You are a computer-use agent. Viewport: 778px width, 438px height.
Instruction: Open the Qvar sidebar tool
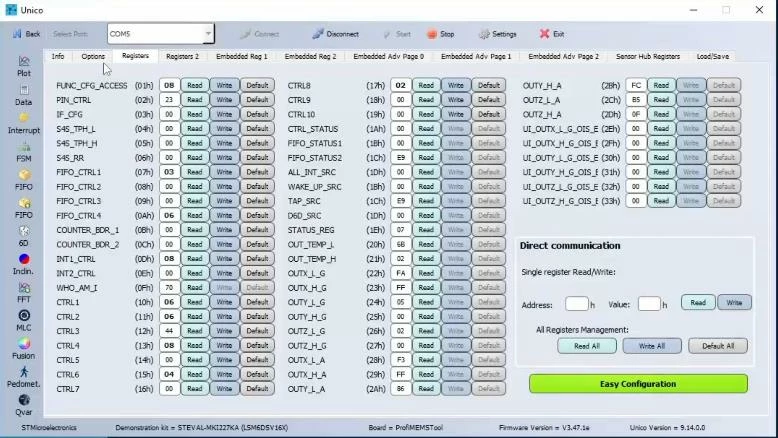pos(23,405)
